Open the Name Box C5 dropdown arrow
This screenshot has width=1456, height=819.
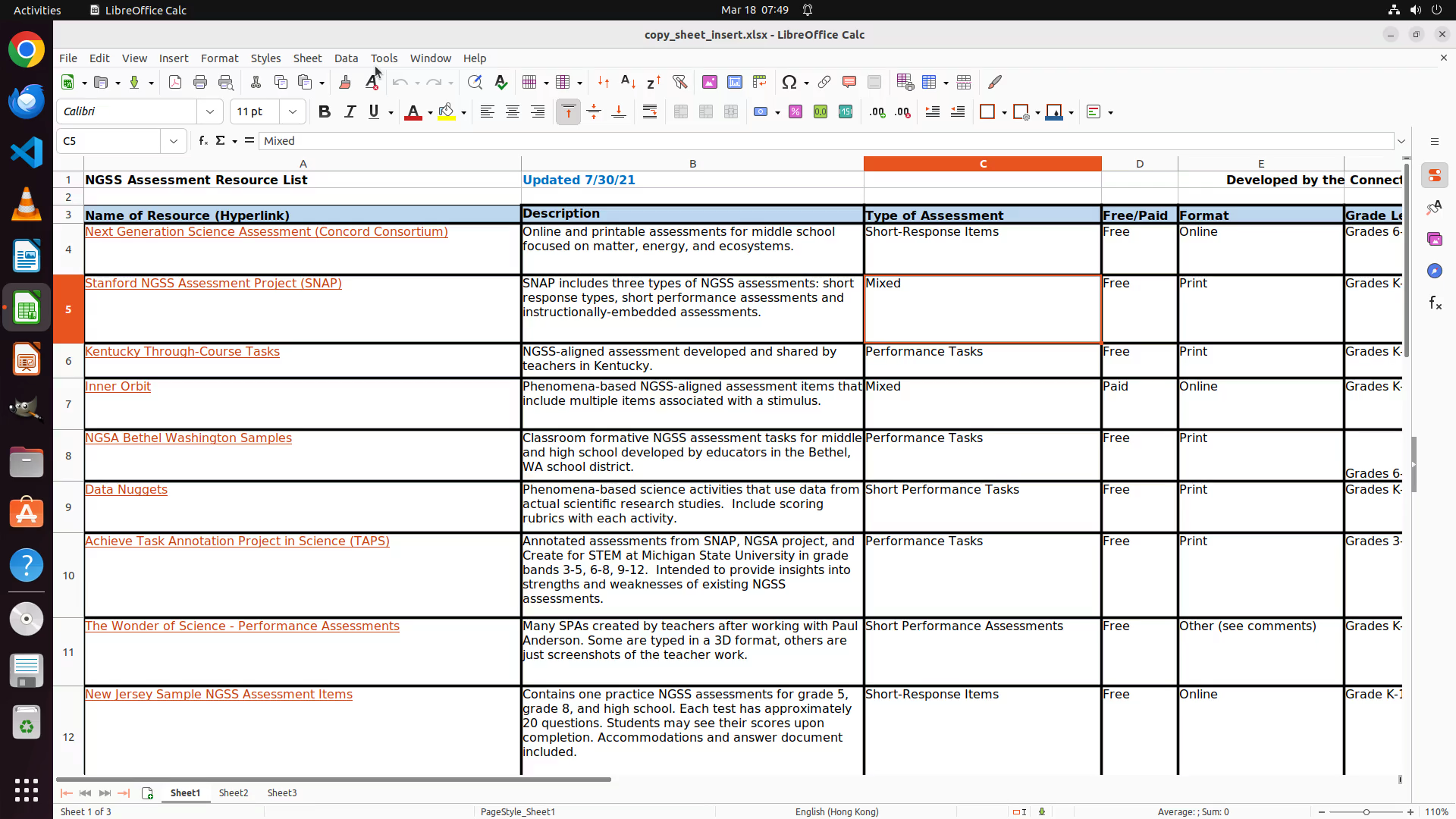[x=174, y=141]
